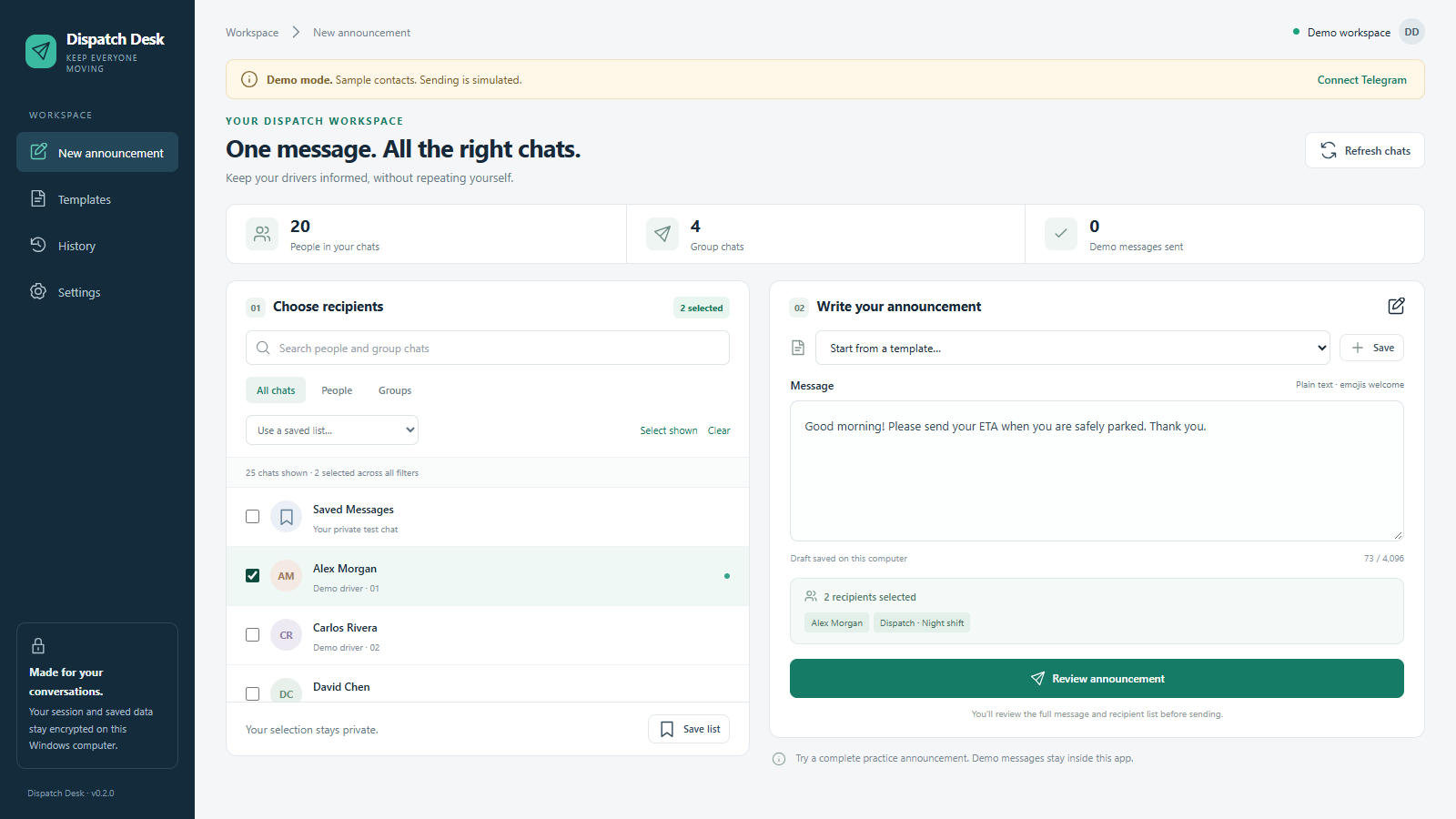Image resolution: width=1456 pixels, height=819 pixels.
Task: Click the Saved Messages bookmark avatar
Action: tap(287, 517)
